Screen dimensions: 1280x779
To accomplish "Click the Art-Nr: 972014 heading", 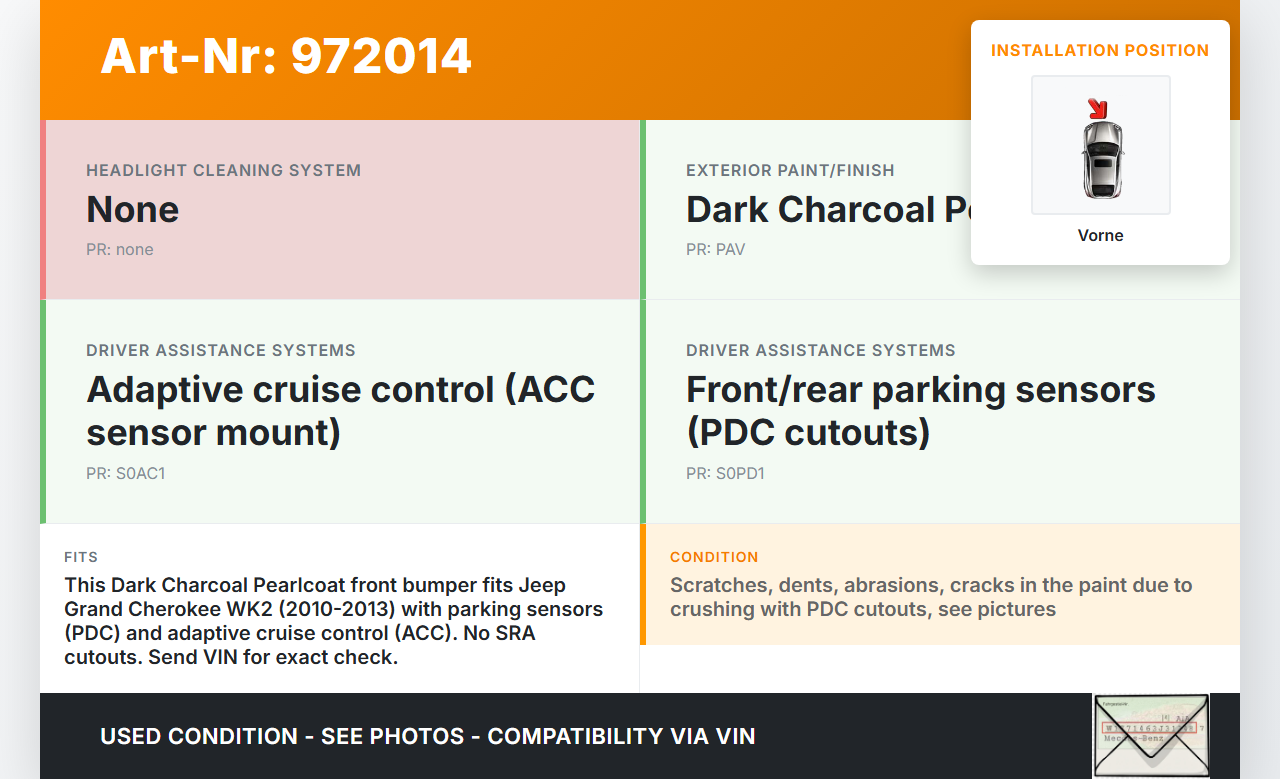I will 286,56.
